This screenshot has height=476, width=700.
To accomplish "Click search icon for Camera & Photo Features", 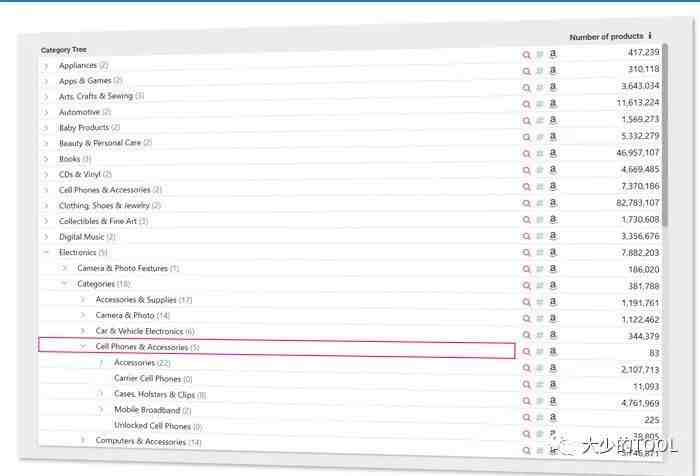I will pos(527,269).
